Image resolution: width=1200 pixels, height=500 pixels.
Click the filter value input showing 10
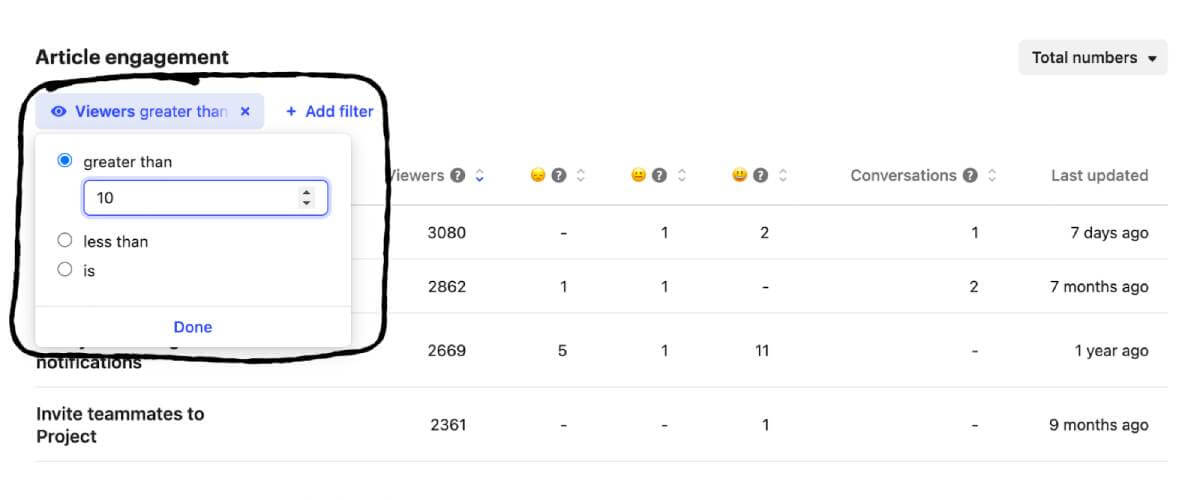pos(190,198)
